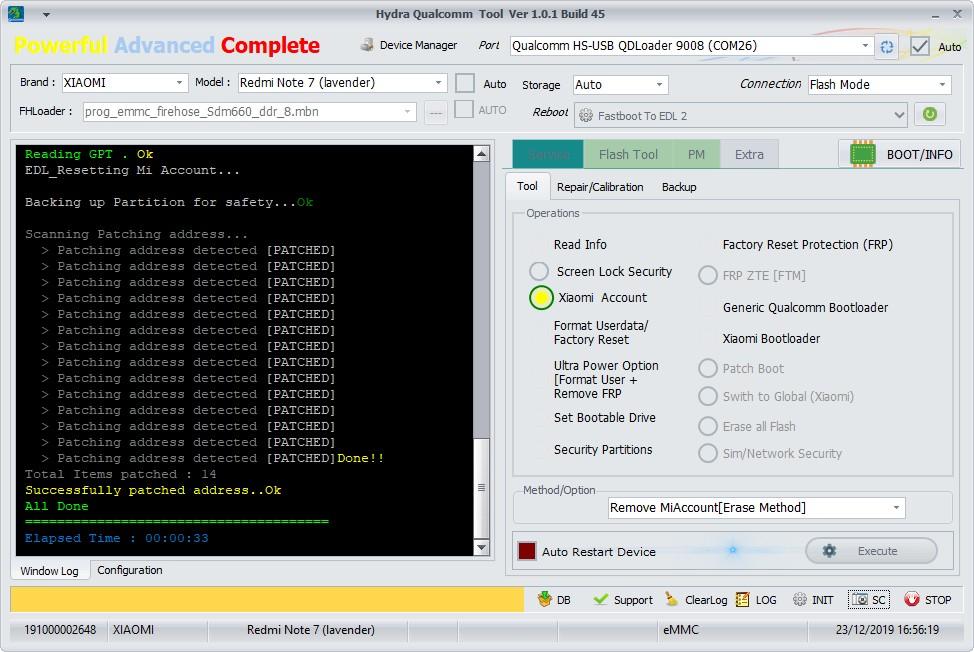Open the title bar quick menu arrow
This screenshot has width=974, height=652.
point(46,14)
